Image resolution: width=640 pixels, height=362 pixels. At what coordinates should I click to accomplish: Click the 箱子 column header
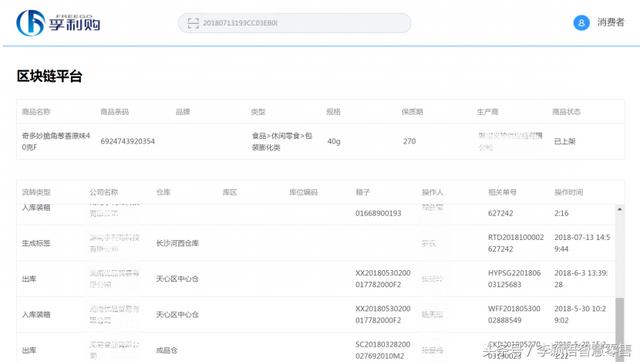[x=362, y=192]
